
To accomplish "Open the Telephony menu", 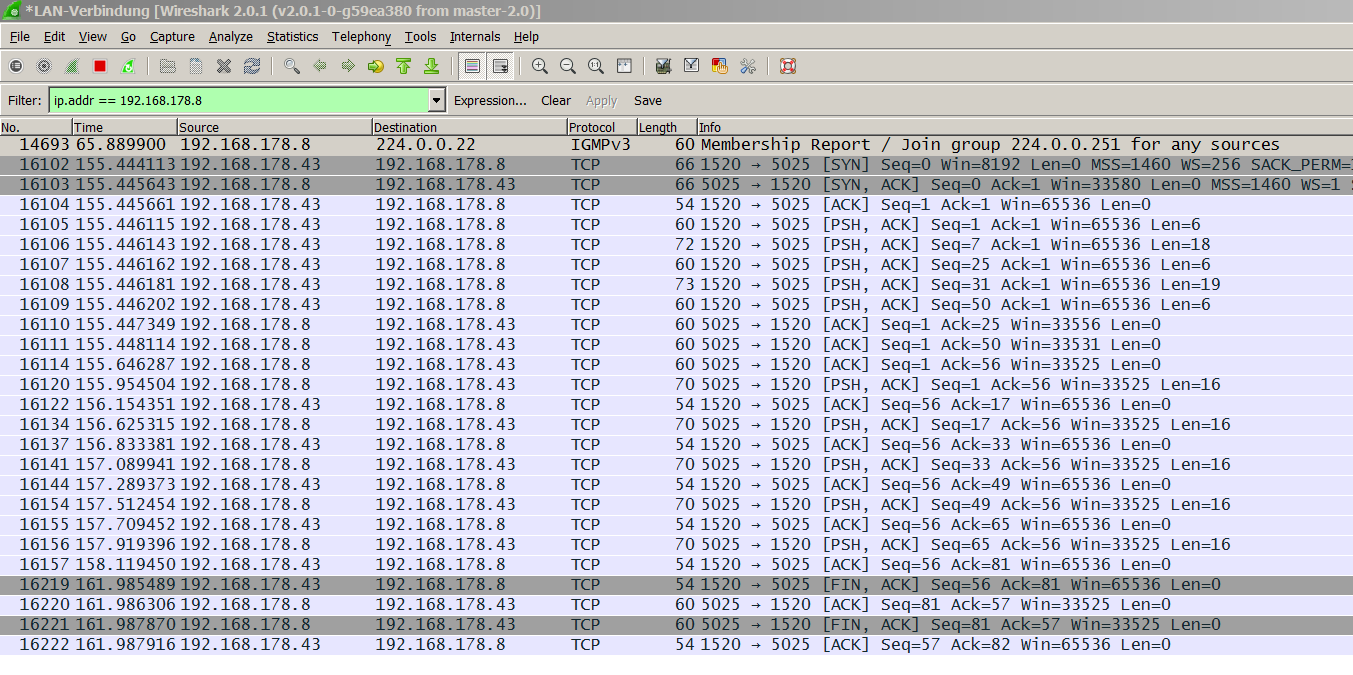I will click(x=362, y=37).
